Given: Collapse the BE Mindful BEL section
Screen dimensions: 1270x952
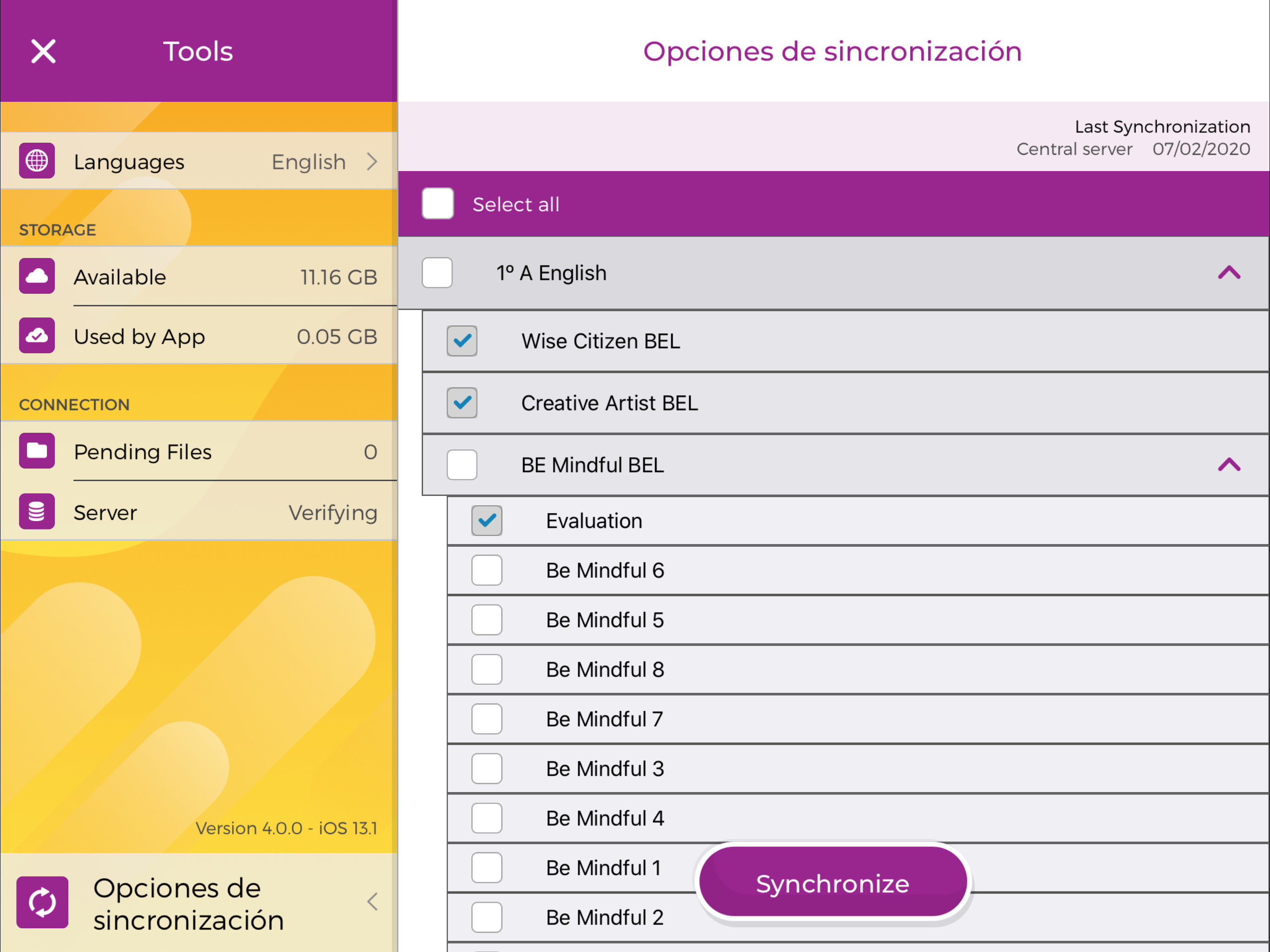Looking at the screenshot, I should click(x=1229, y=464).
